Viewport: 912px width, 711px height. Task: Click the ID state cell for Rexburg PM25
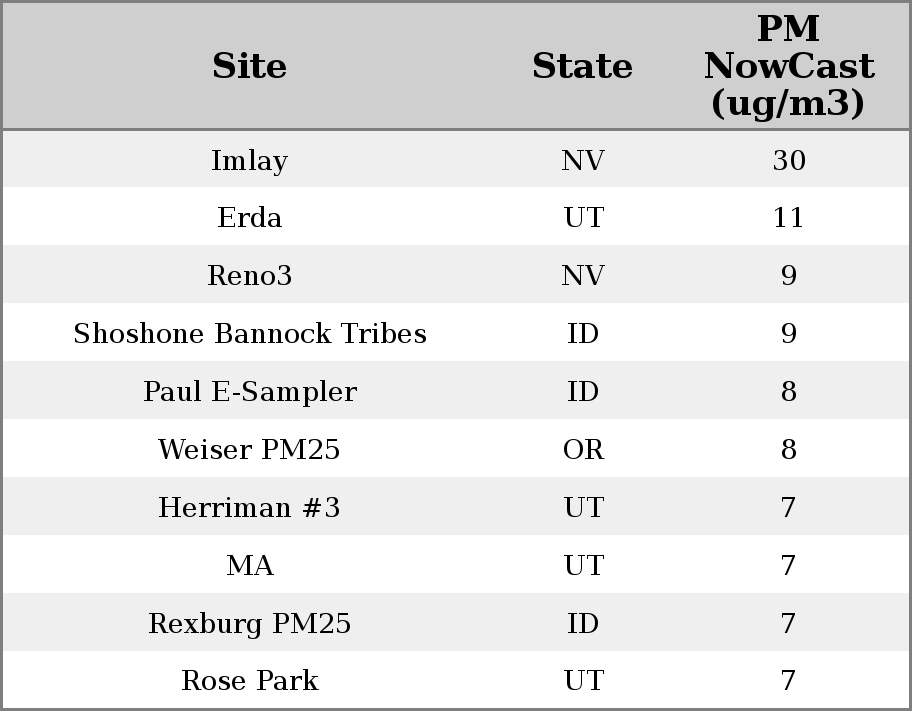(583, 624)
